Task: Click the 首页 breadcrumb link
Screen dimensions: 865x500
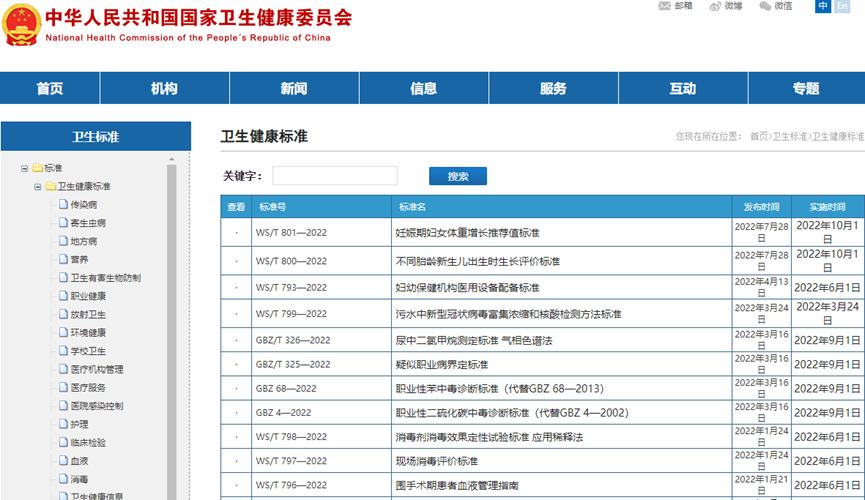Action: coord(759,136)
